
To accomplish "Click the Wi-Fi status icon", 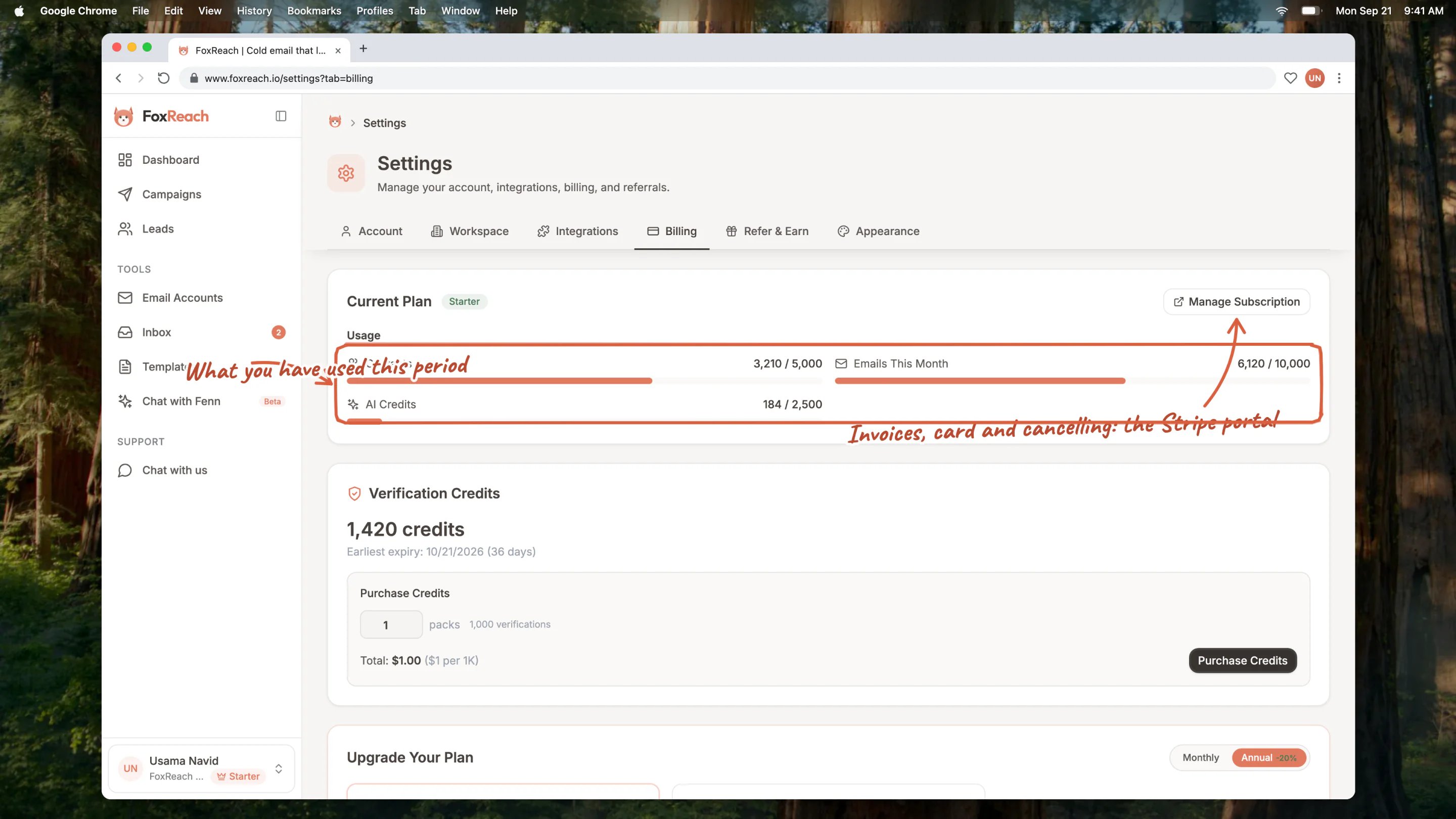I will tap(1282, 11).
